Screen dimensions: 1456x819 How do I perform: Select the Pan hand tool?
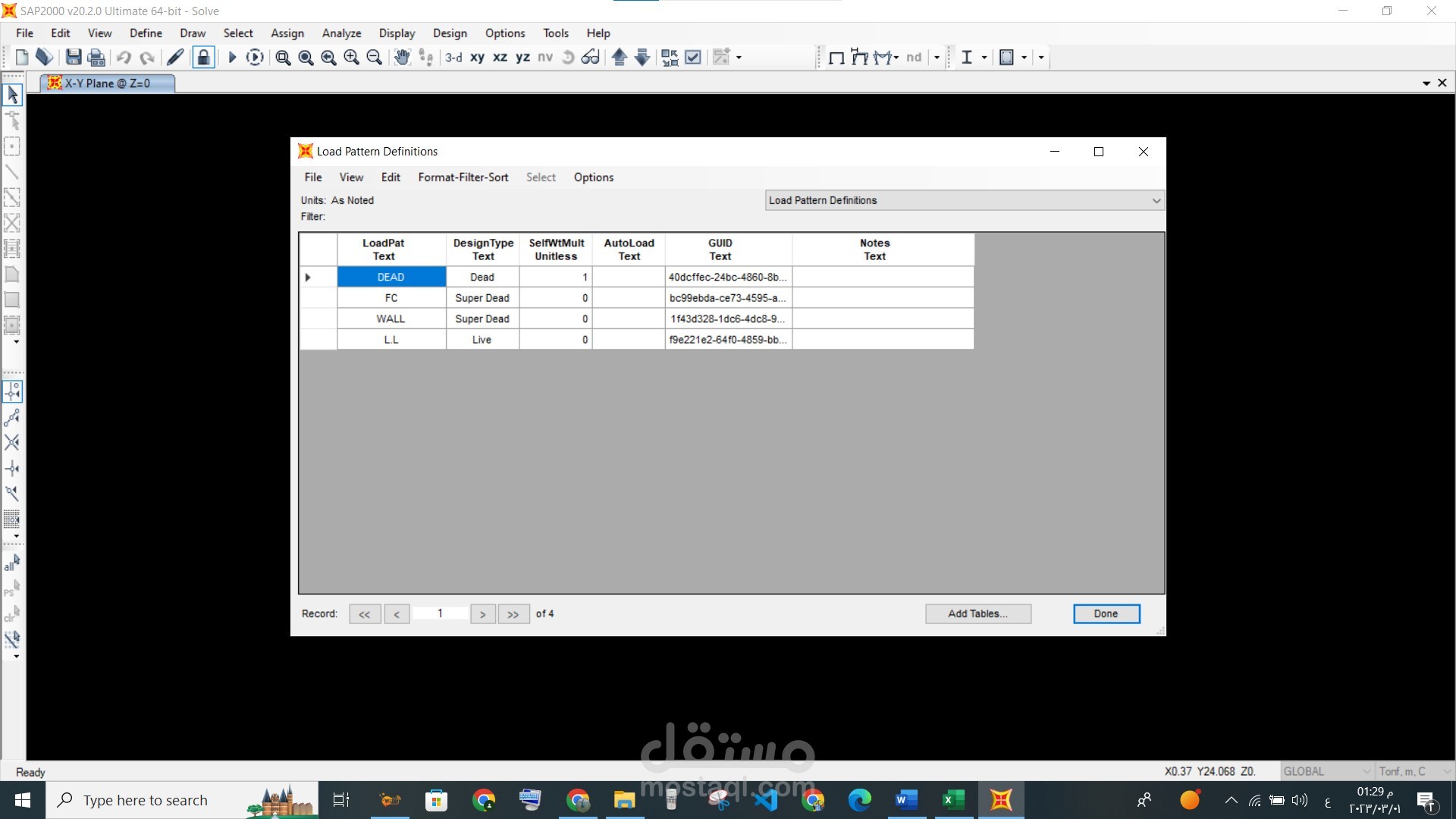402,58
